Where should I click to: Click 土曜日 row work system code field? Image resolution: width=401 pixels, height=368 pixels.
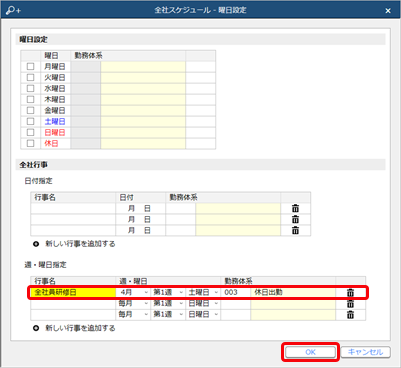(x=86, y=121)
